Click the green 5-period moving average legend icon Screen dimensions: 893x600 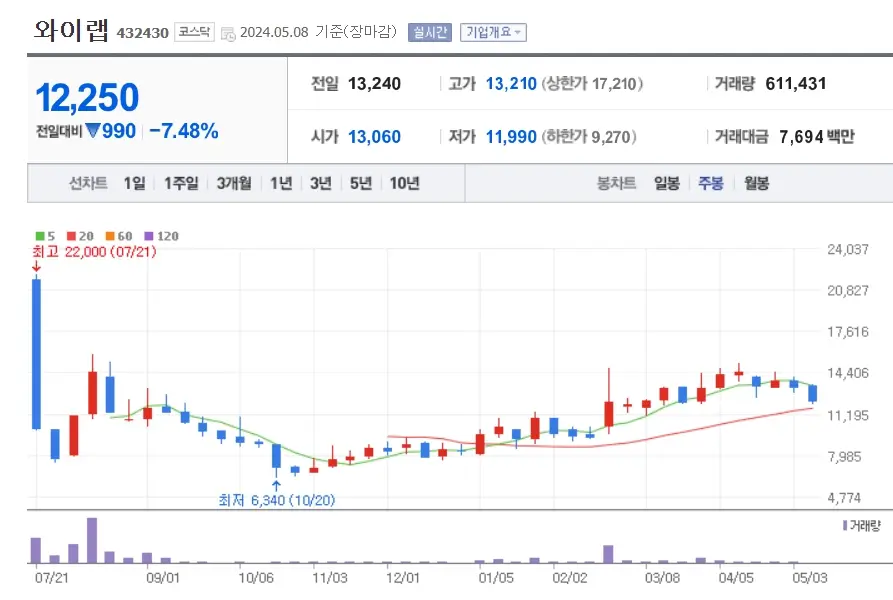tap(39, 235)
